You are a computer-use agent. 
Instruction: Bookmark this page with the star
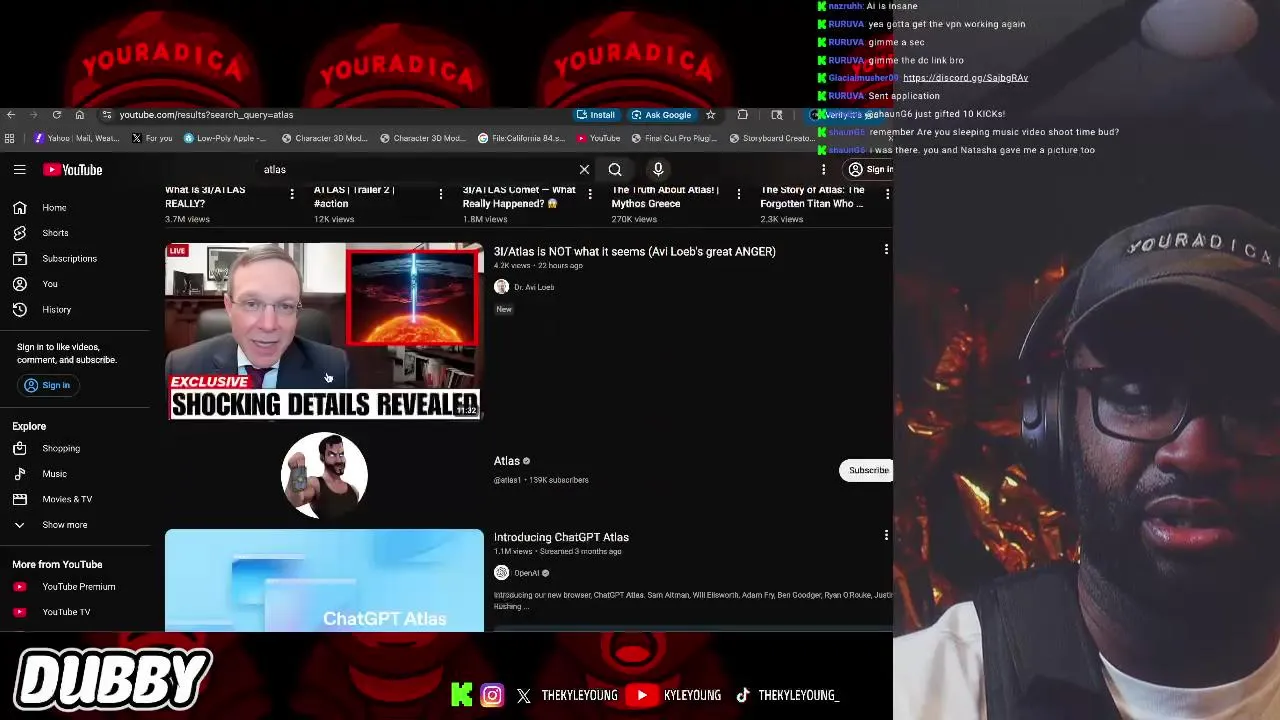pos(711,115)
